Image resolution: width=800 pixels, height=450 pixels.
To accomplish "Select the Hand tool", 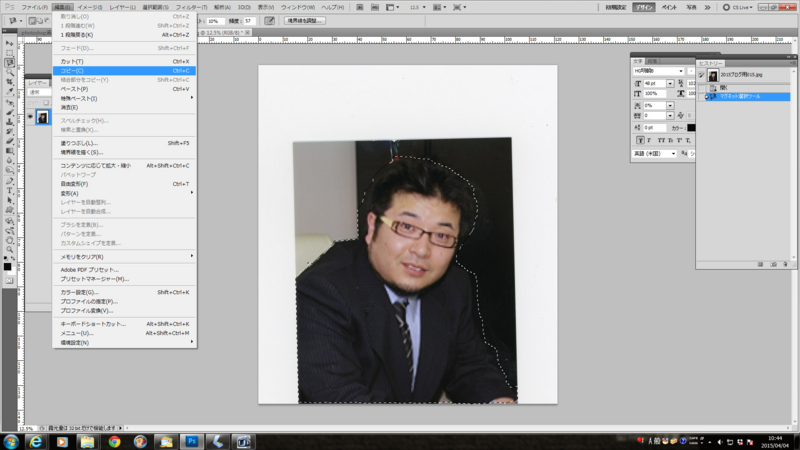I will (x=10, y=240).
